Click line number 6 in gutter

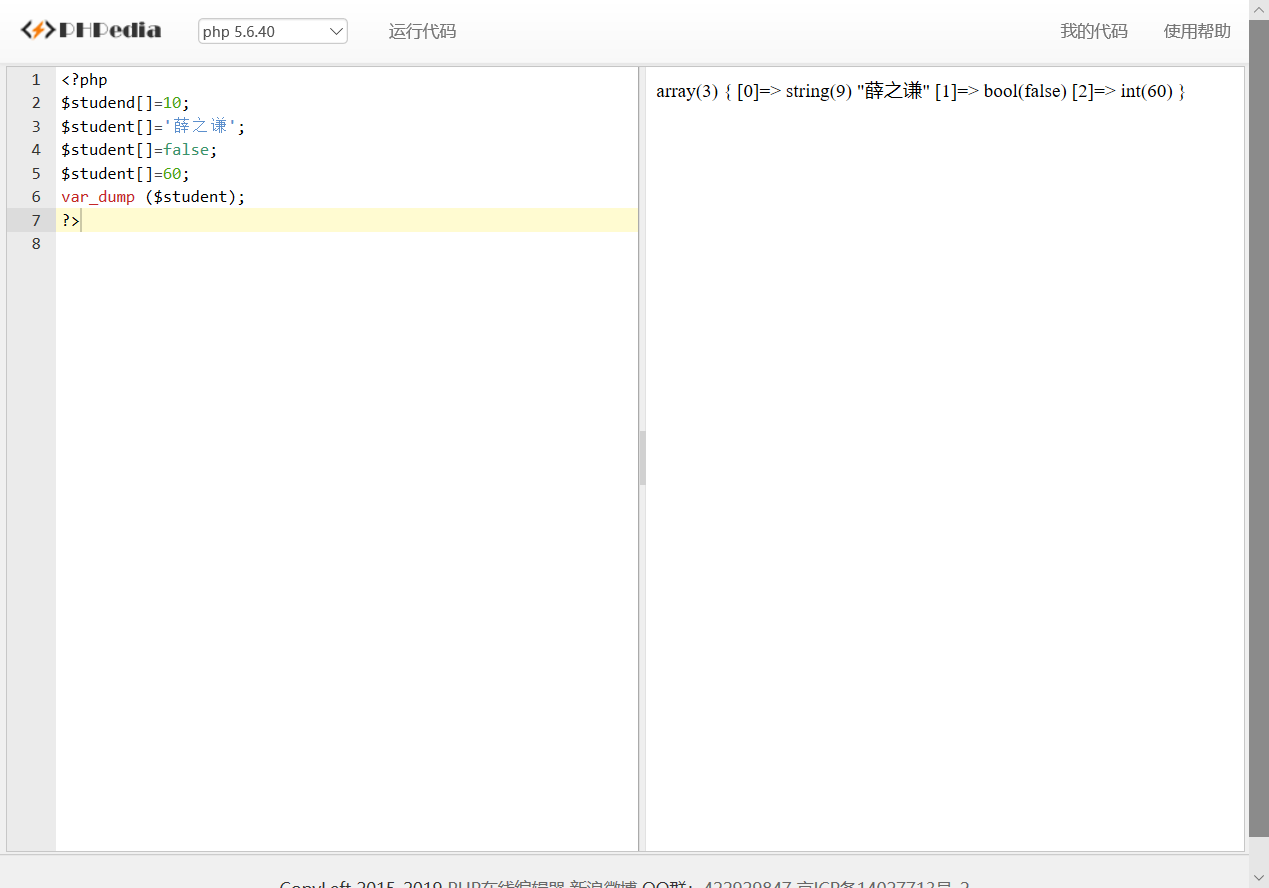click(x=36, y=197)
